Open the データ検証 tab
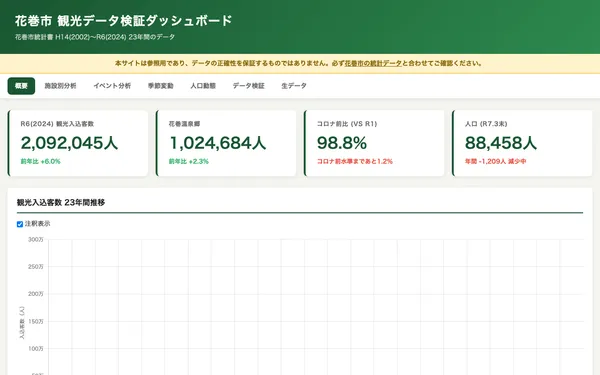The width and height of the screenshot is (600, 375). pos(249,86)
